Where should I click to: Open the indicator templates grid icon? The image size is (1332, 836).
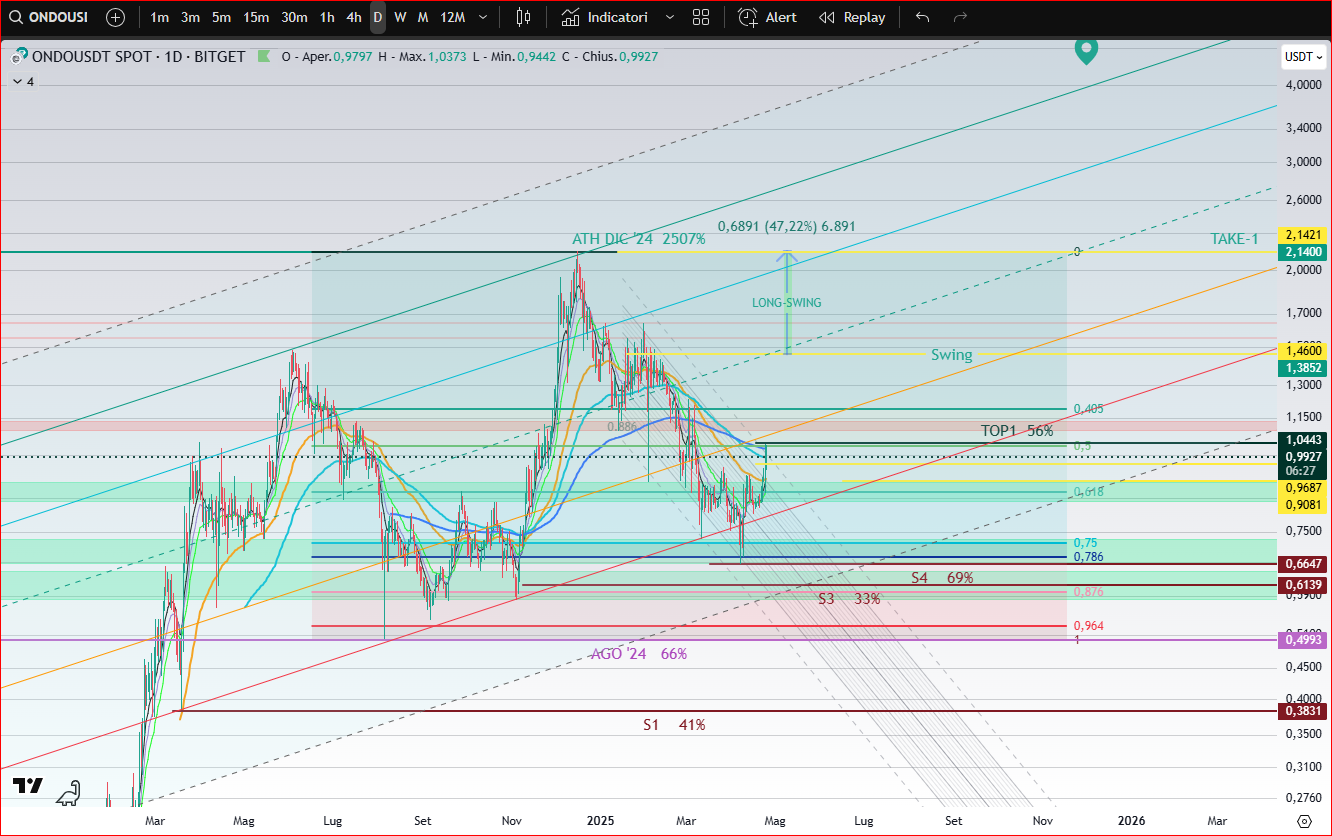pyautogui.click(x=701, y=17)
